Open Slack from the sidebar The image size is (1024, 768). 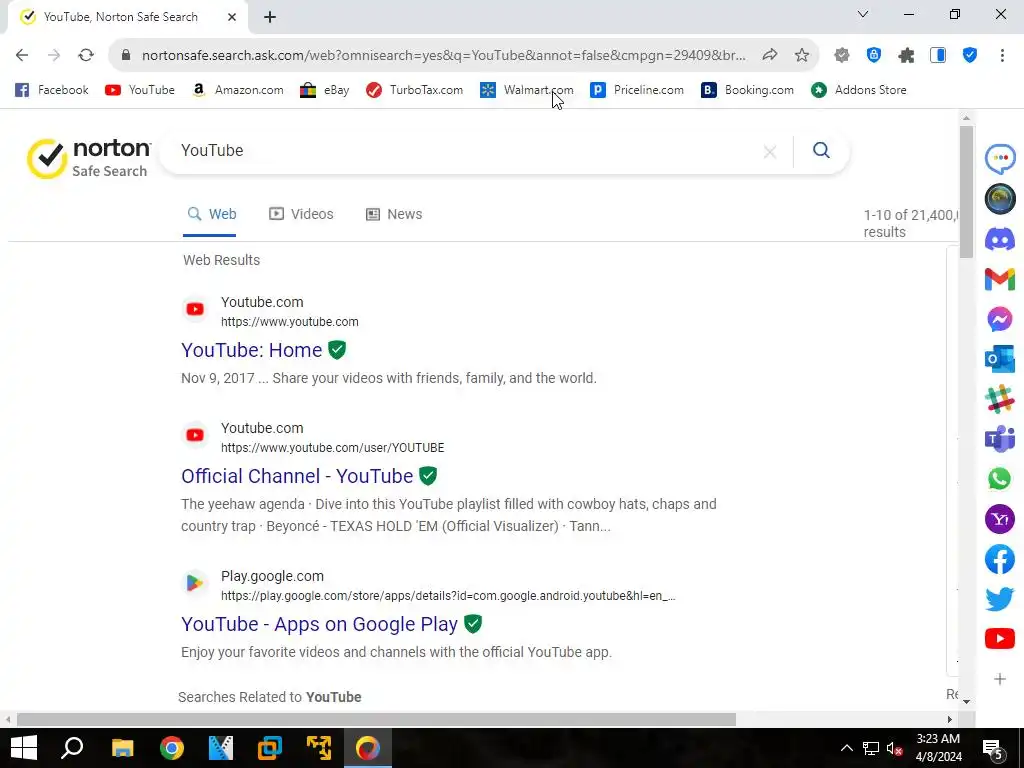tap(1000, 400)
